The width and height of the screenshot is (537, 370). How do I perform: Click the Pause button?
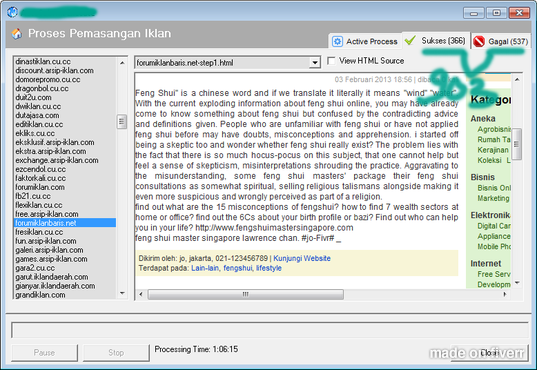point(44,353)
